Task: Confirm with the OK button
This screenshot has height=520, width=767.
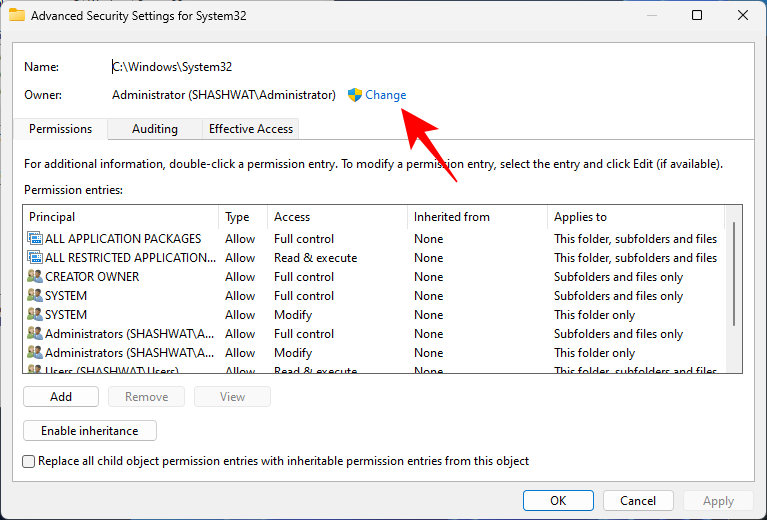Action: 558,501
